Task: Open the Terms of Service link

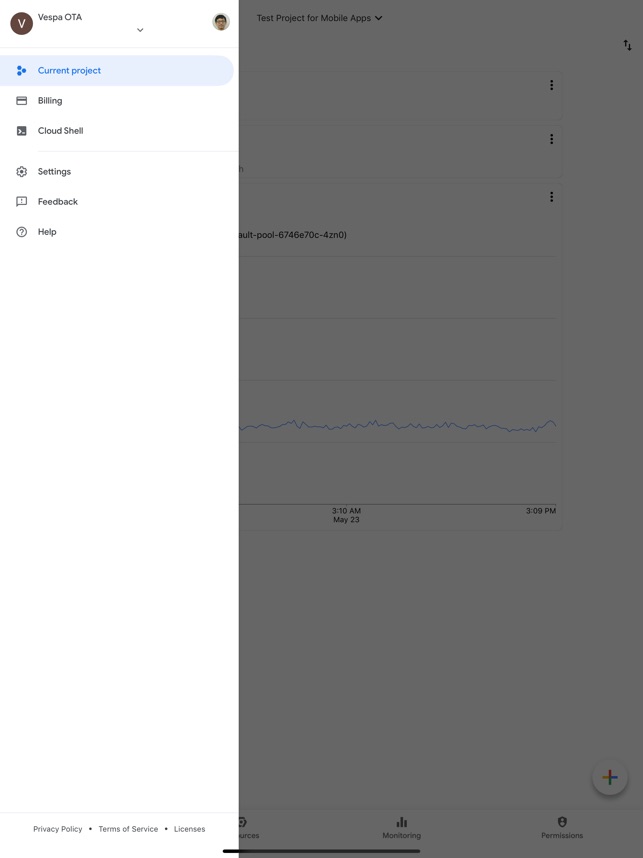Action: tap(128, 829)
